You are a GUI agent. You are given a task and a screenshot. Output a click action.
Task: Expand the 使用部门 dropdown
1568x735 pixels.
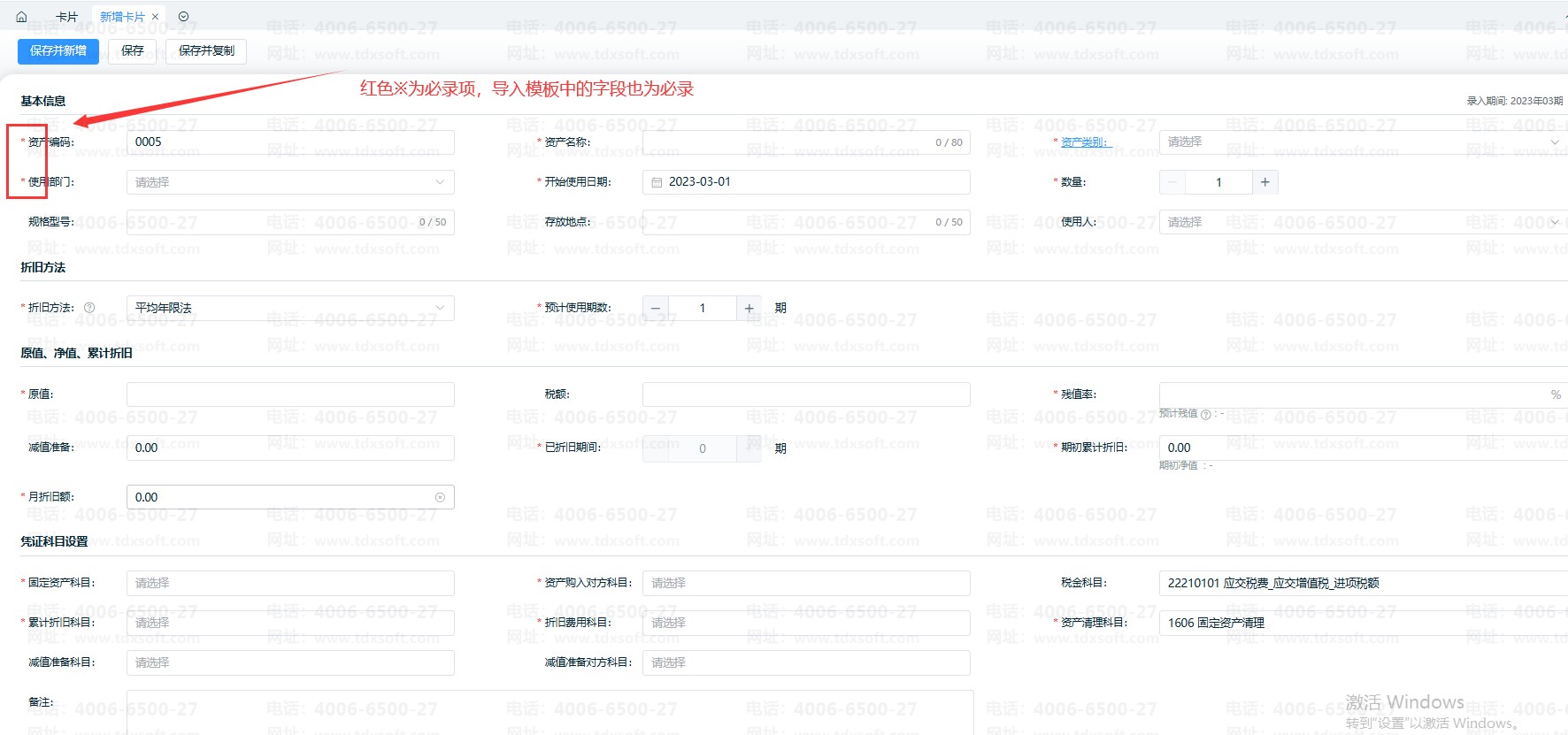pos(290,182)
